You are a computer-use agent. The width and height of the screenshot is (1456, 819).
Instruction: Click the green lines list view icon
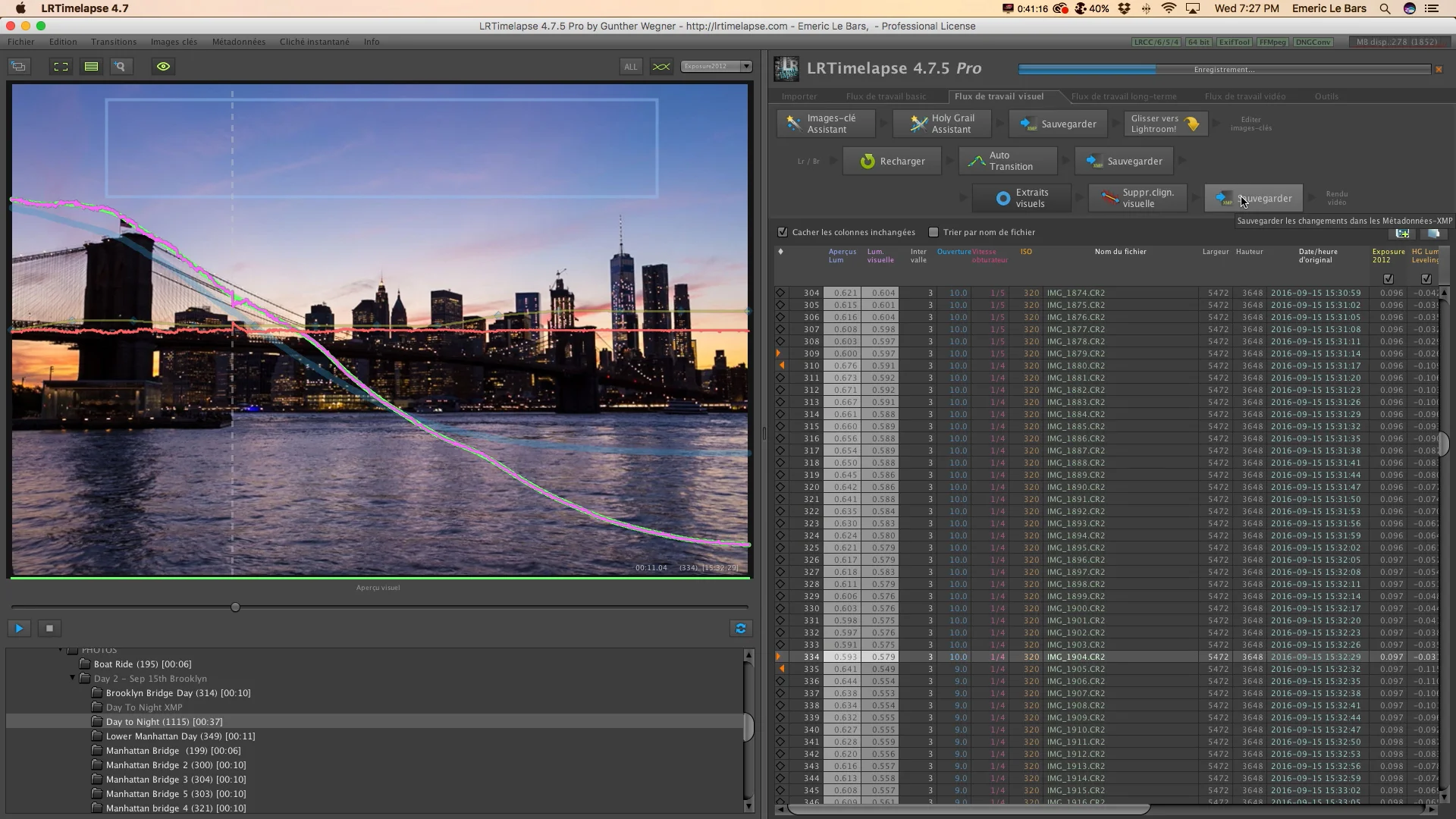[91, 67]
